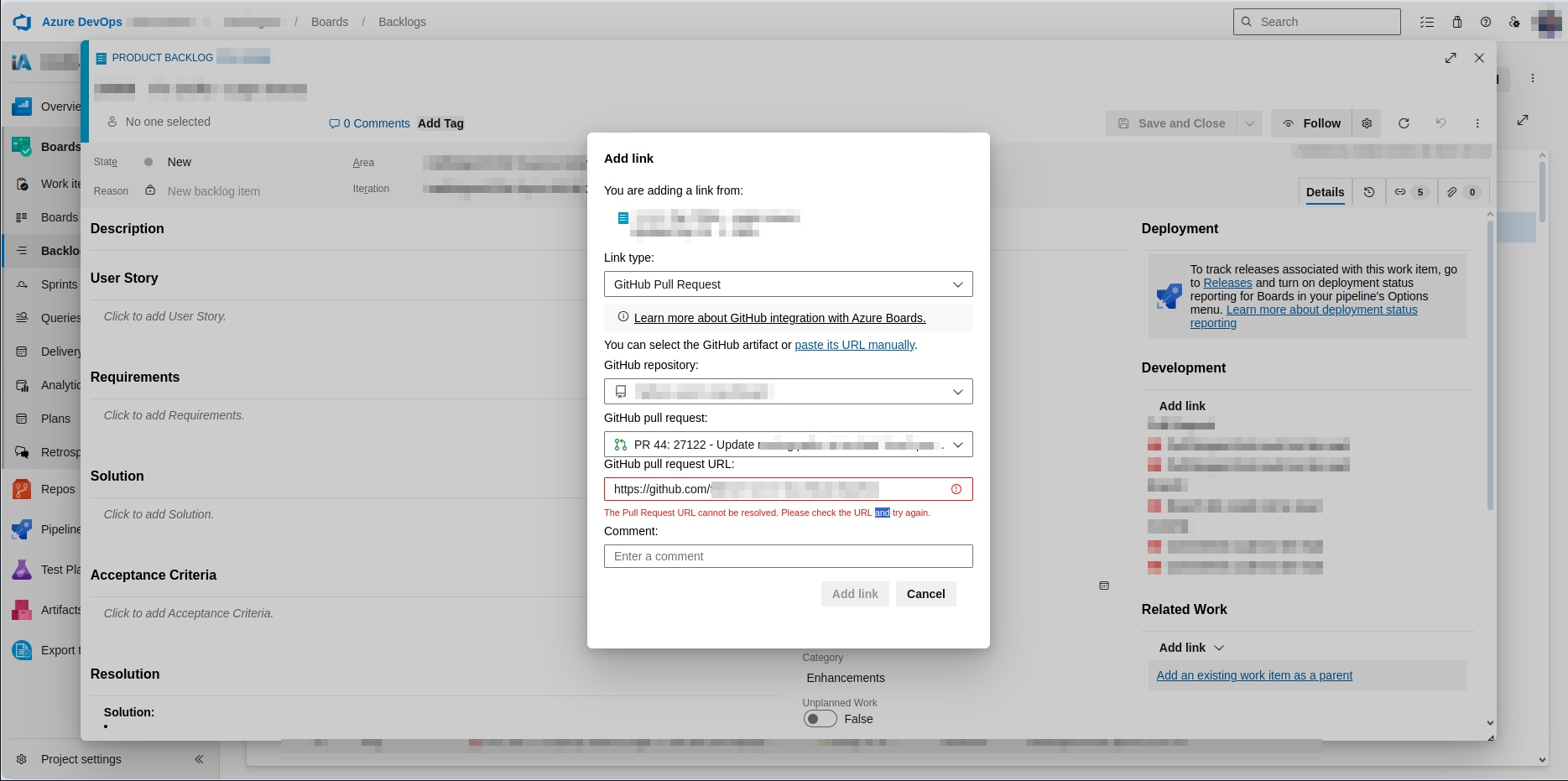Click the Reason value New backlog item

pyautogui.click(x=214, y=191)
